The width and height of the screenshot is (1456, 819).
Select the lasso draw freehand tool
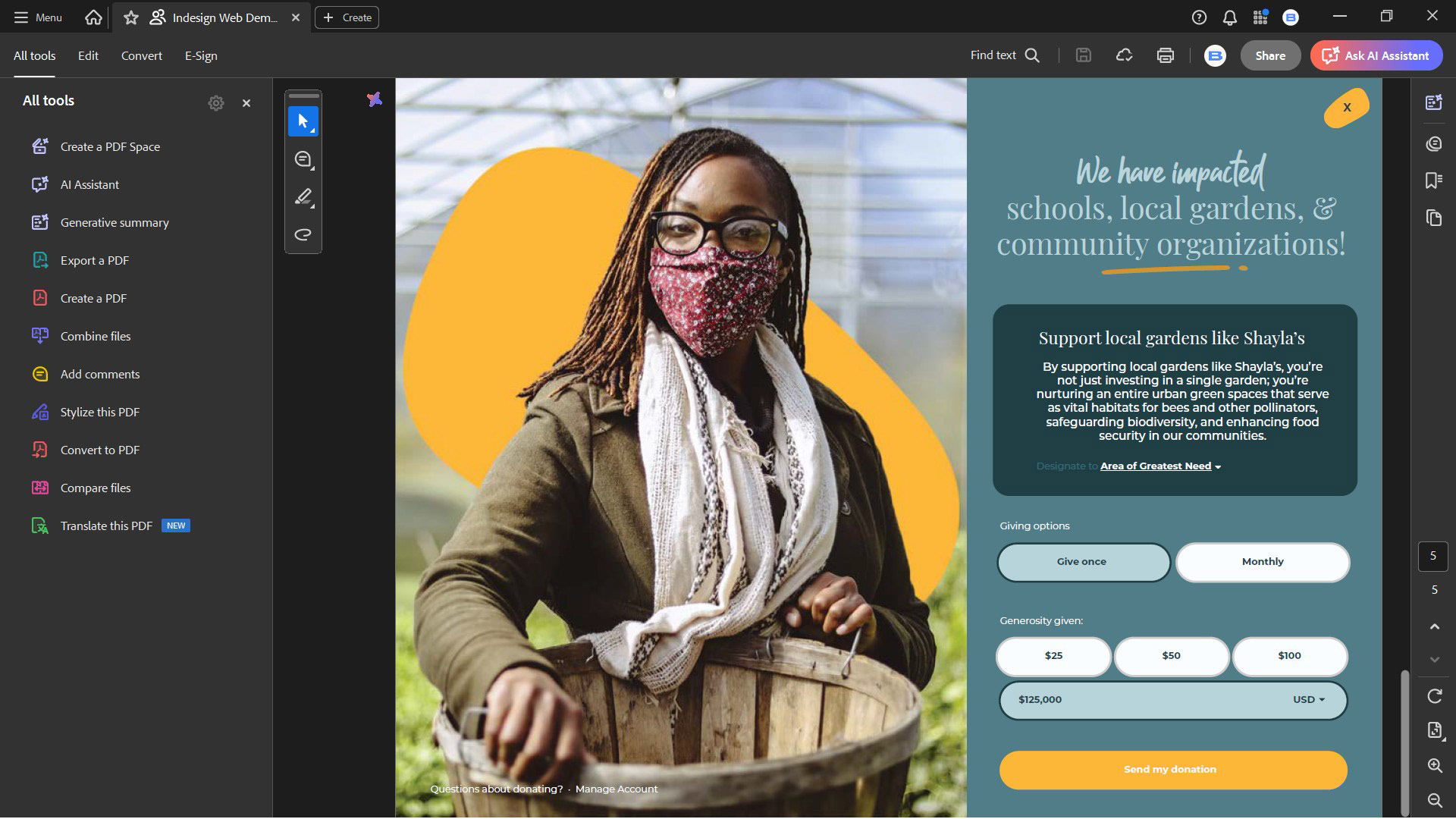click(303, 234)
